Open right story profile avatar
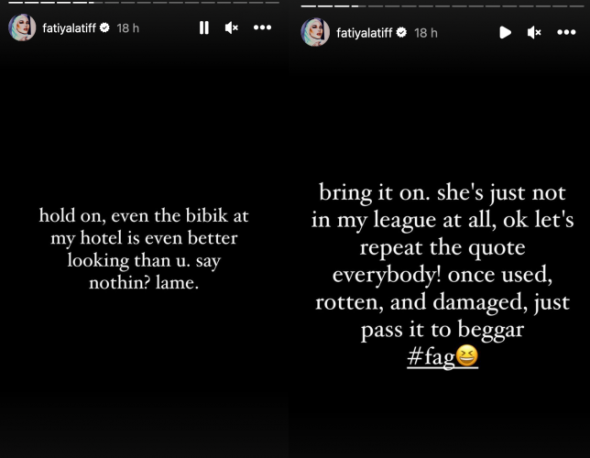The image size is (590, 458). [315, 32]
